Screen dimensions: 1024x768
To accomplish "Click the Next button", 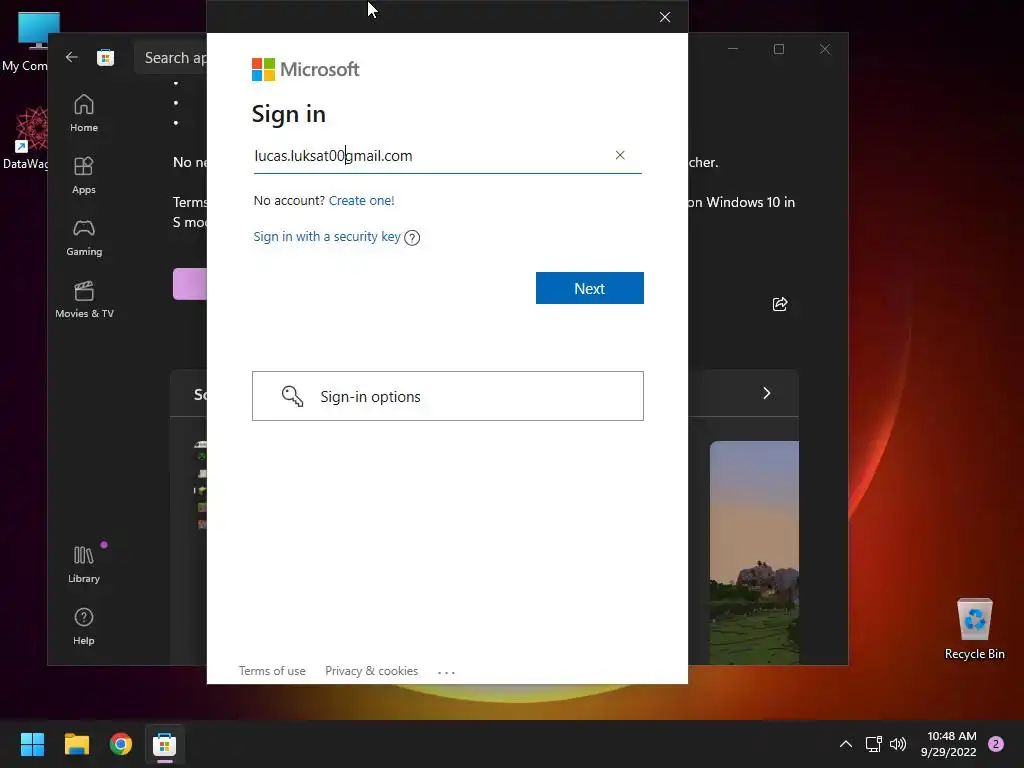I will click(590, 288).
